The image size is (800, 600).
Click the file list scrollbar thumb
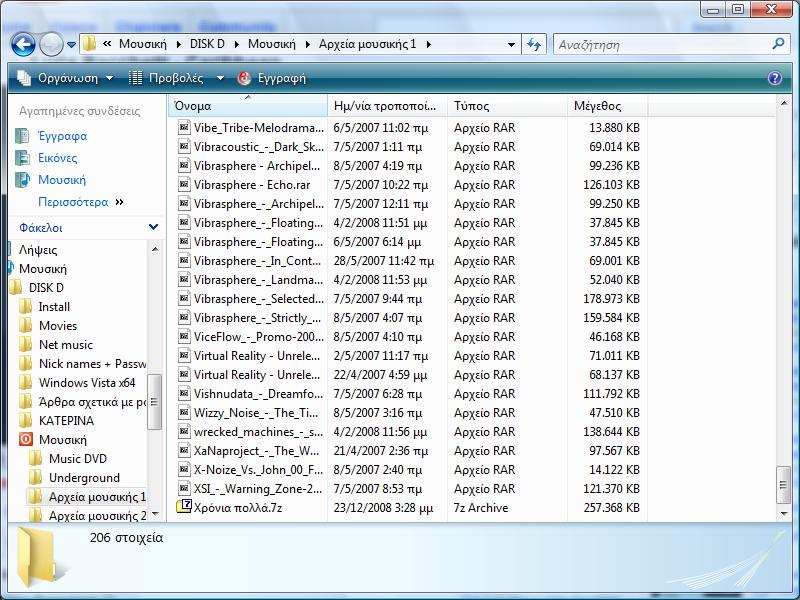(x=784, y=485)
